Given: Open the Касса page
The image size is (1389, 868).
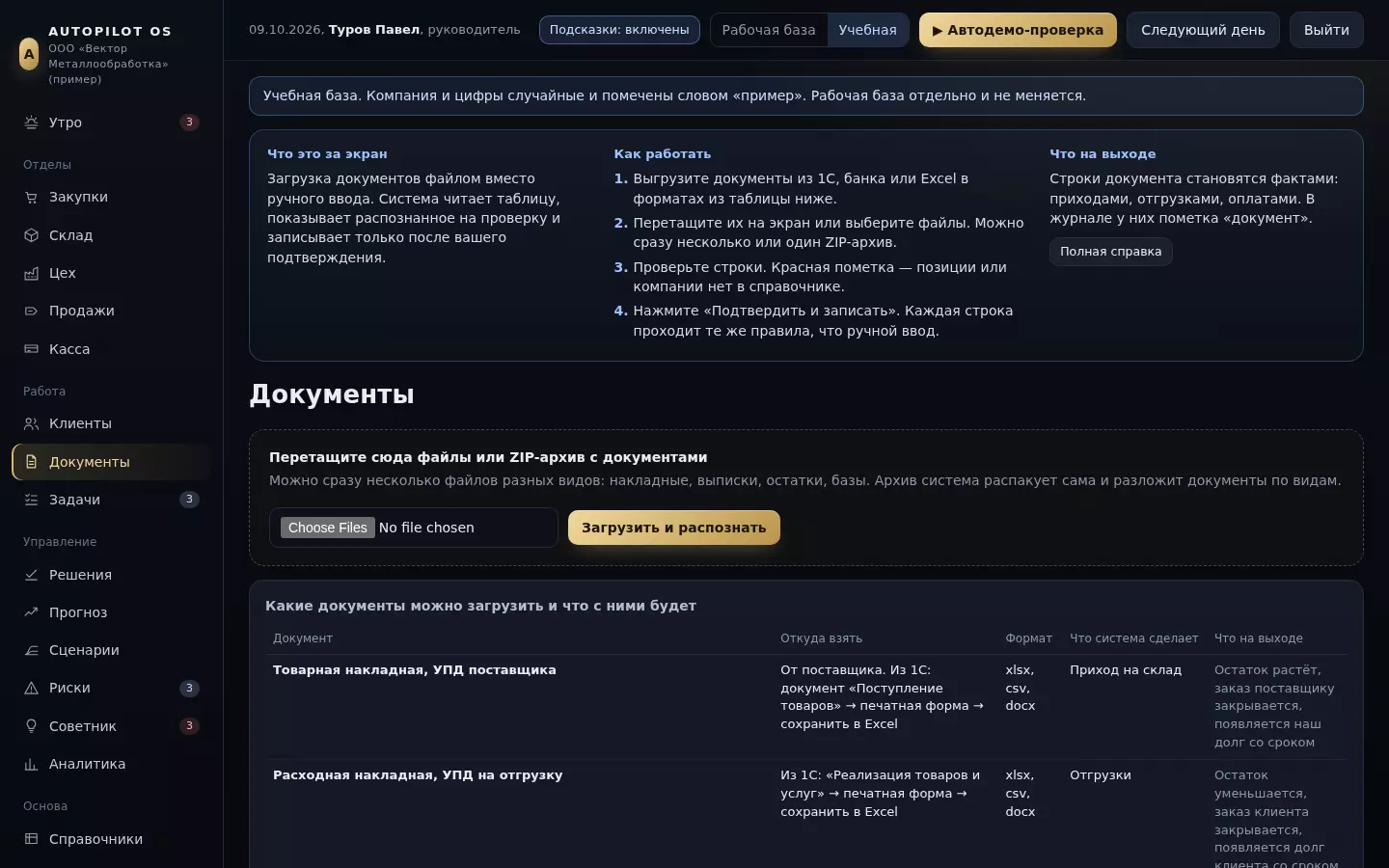Looking at the screenshot, I should (111, 349).
